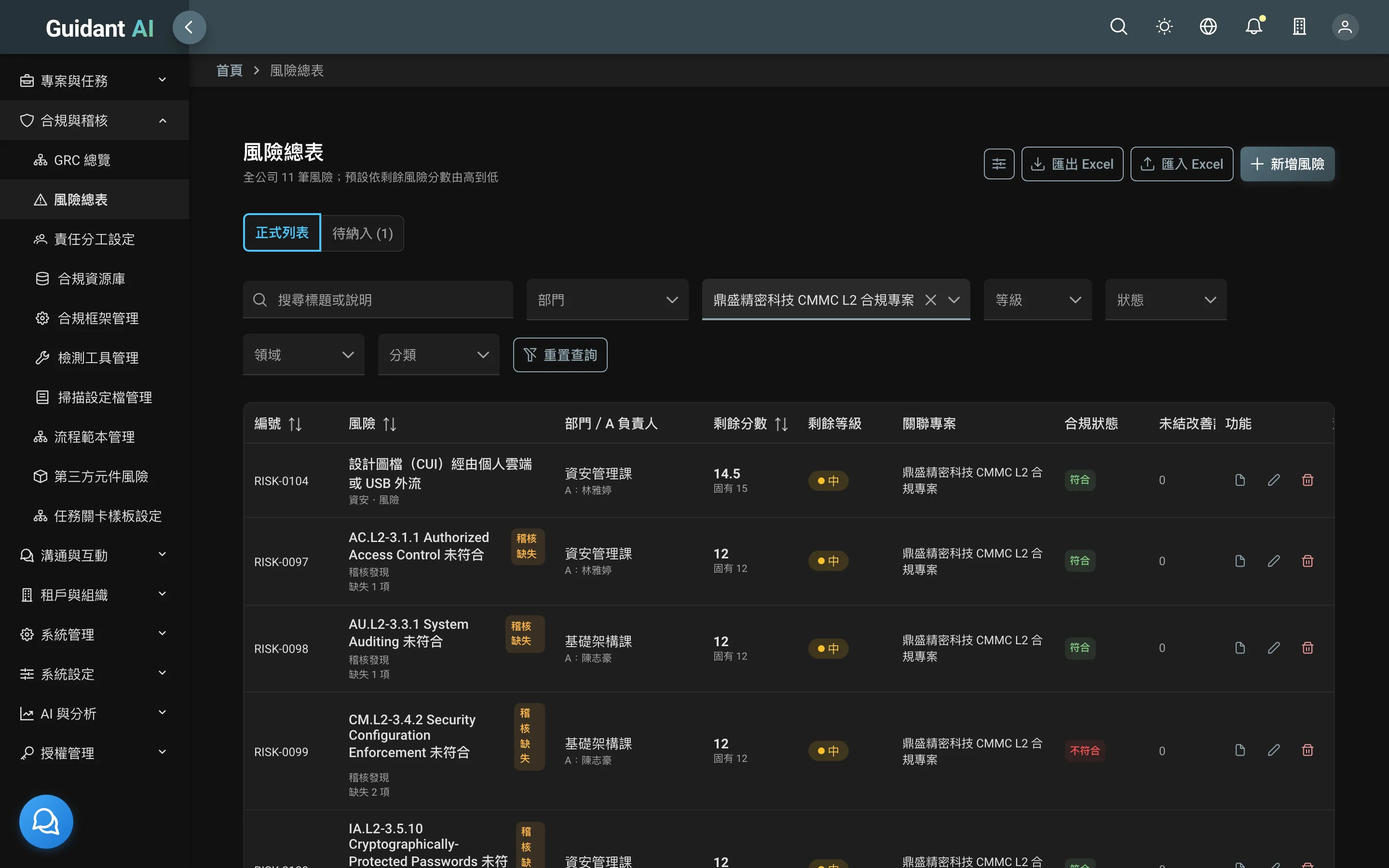Screen dimensions: 1389x868
Task: Open 責任分工設定 in the sidebar
Action: [x=95, y=239]
